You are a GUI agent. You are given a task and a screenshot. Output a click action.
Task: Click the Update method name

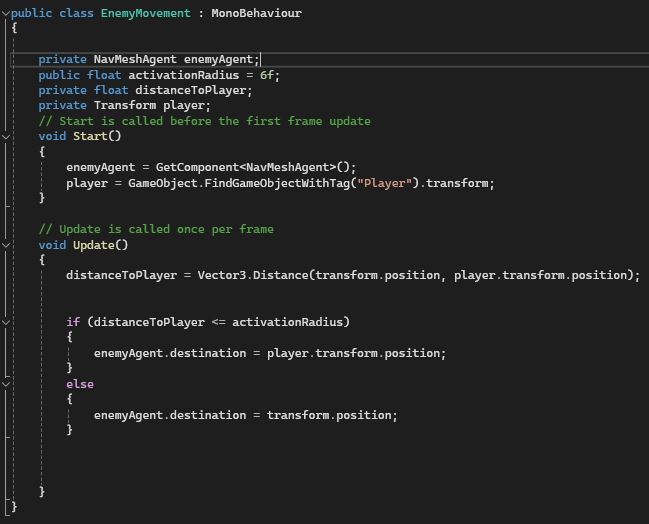tap(94, 245)
